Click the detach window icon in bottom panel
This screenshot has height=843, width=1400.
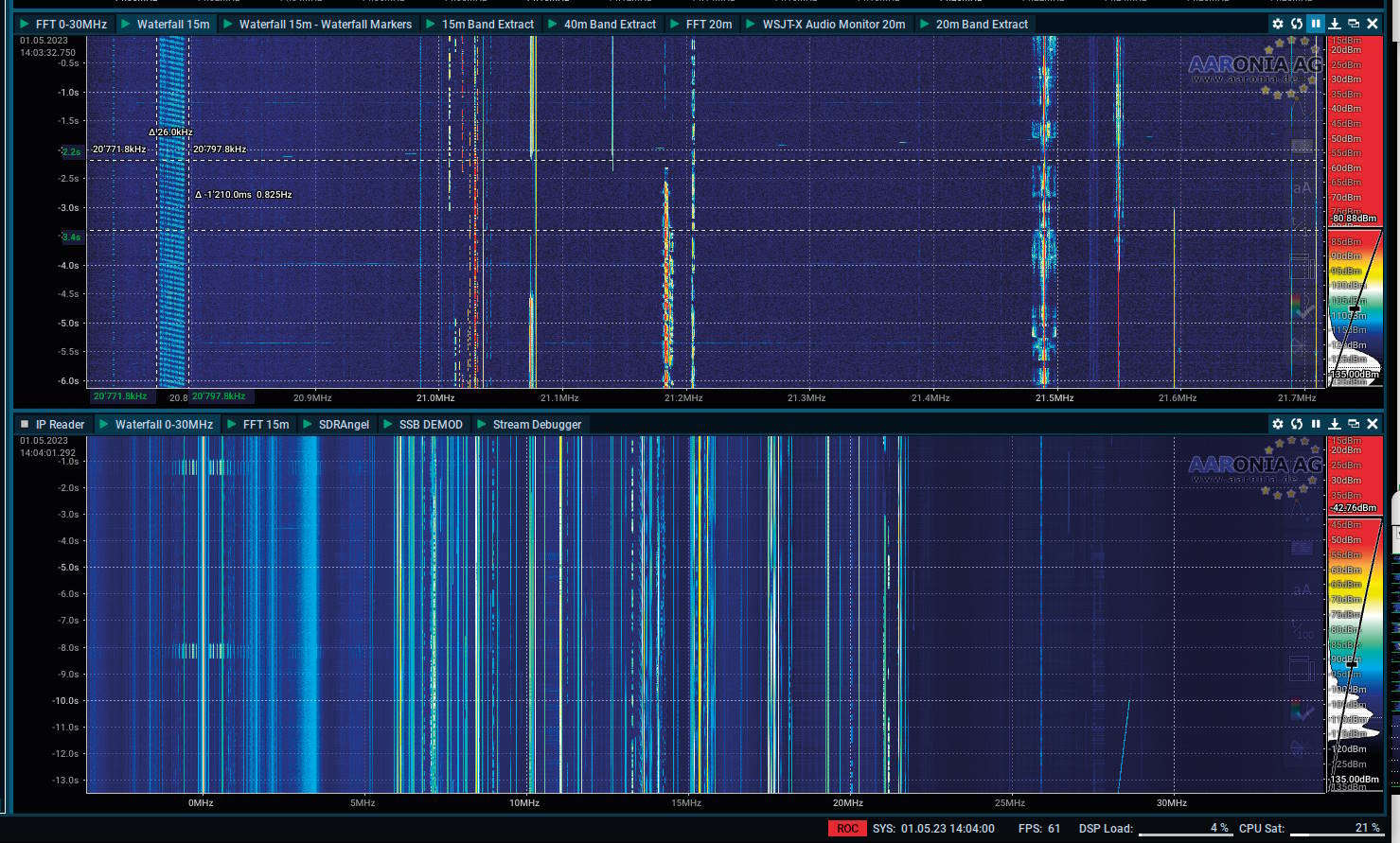click(1354, 424)
